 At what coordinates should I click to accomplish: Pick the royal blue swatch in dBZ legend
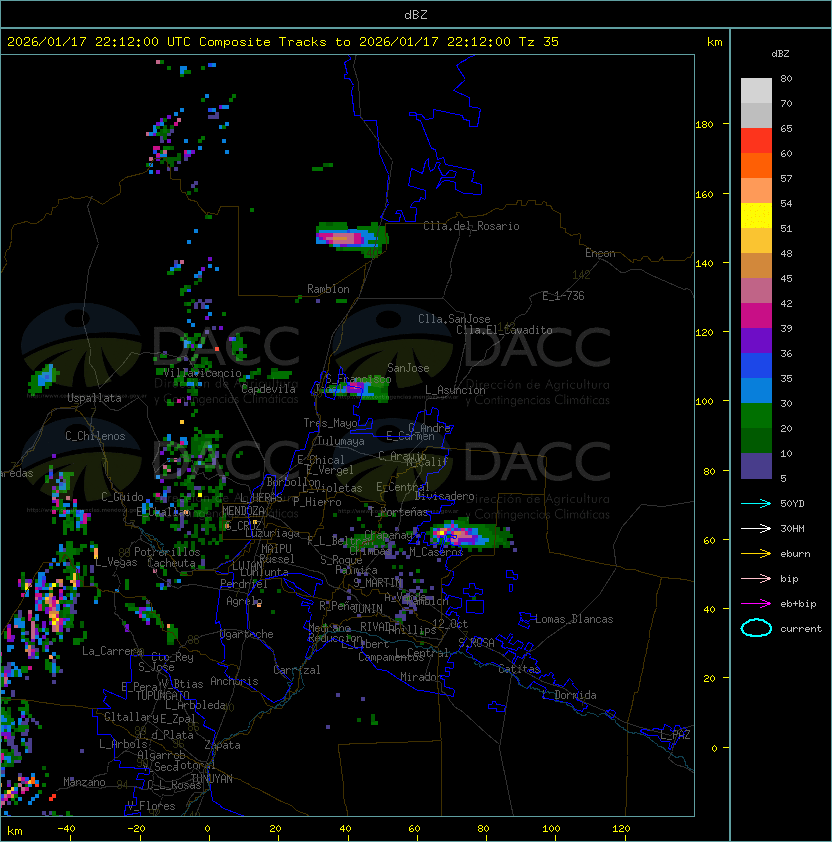756,365
